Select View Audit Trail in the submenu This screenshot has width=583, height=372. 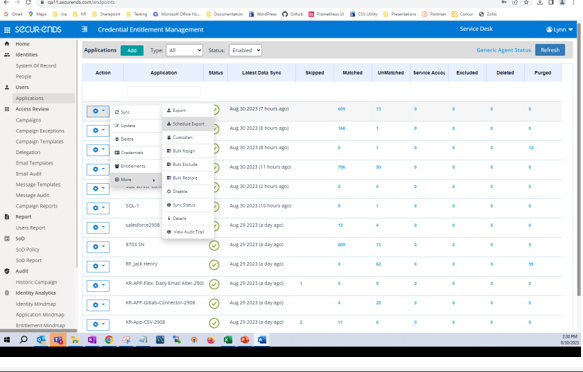[x=188, y=232]
